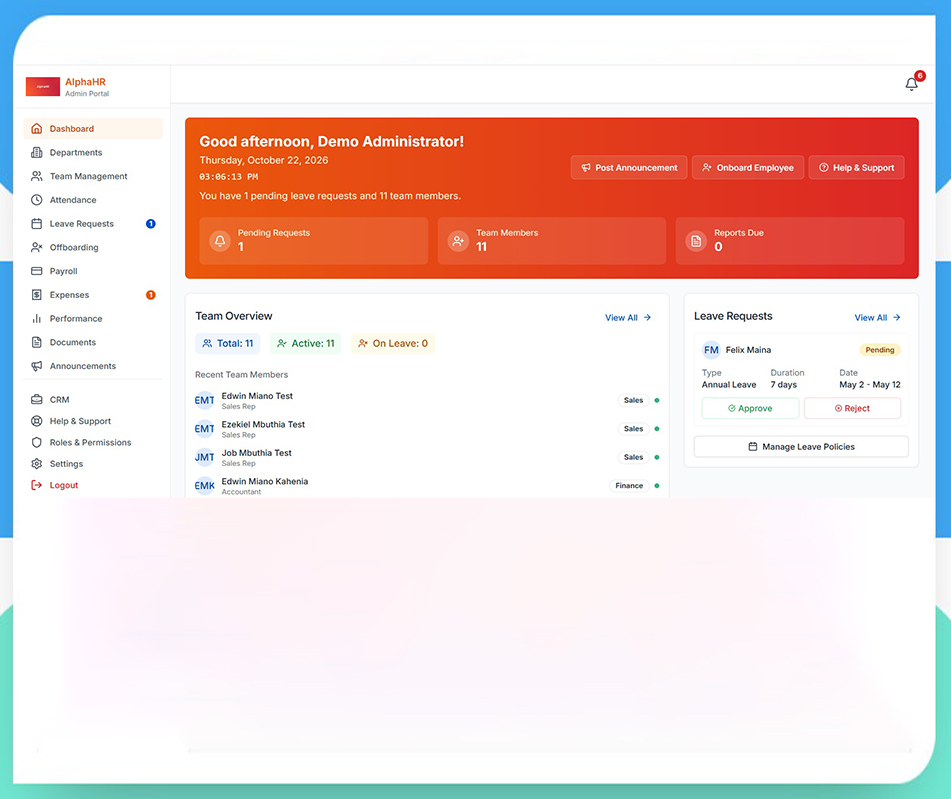Viewport: 951px width, 799px height.
Task: Select Attendance in the sidebar
Action: coord(93,200)
